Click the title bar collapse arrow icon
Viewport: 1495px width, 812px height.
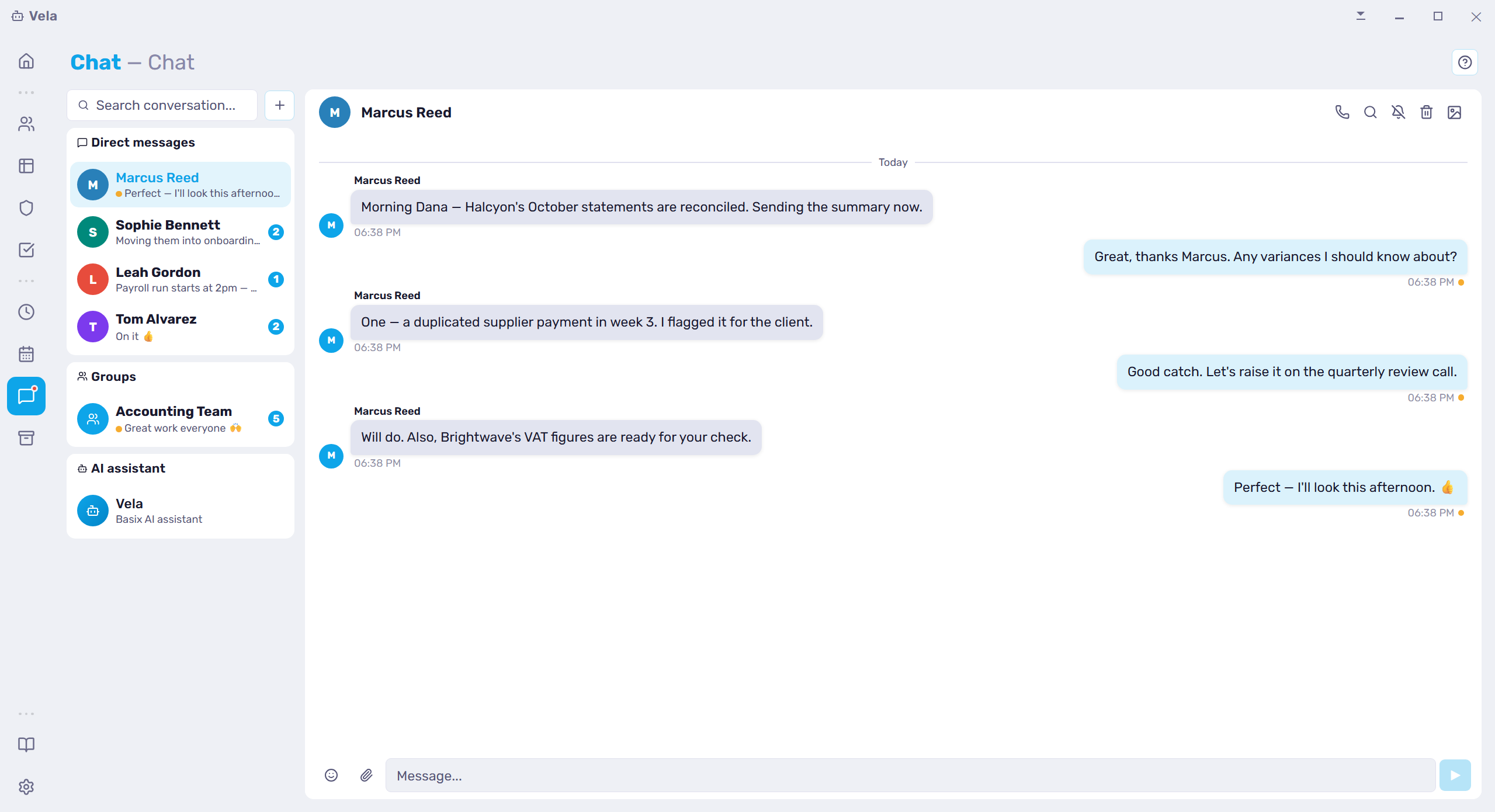pyautogui.click(x=1361, y=16)
